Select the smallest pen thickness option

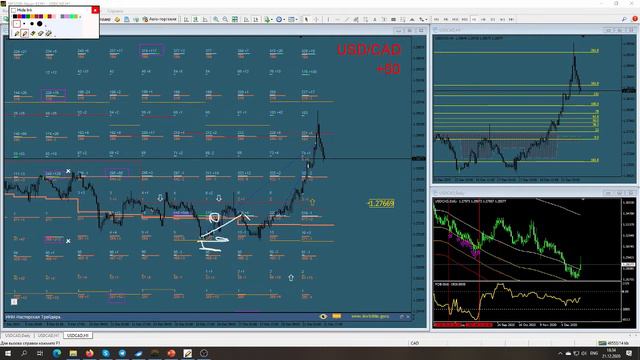pyautogui.click(x=17, y=24)
